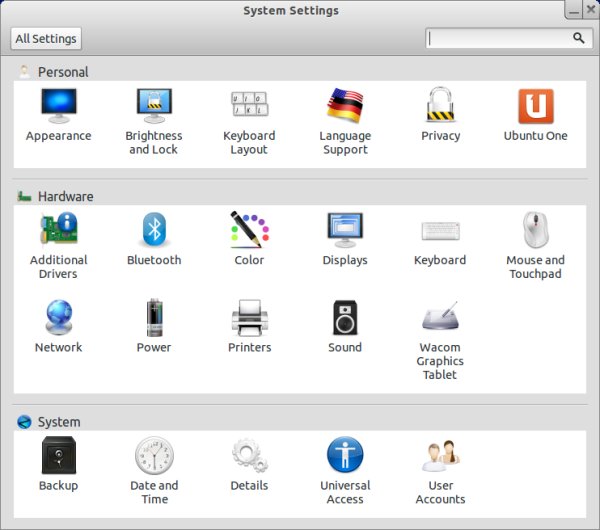
Task: Open Ubuntu One settings
Action: [535, 115]
